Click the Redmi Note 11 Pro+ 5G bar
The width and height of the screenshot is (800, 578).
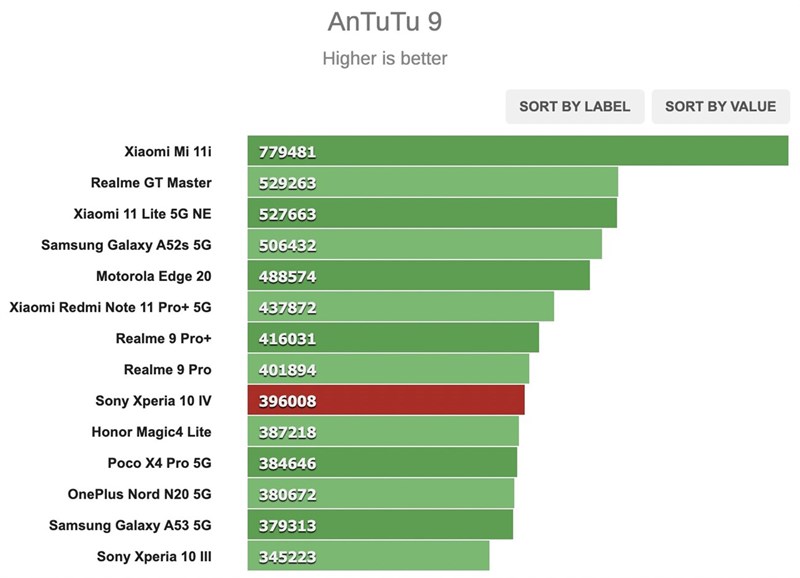click(x=401, y=307)
